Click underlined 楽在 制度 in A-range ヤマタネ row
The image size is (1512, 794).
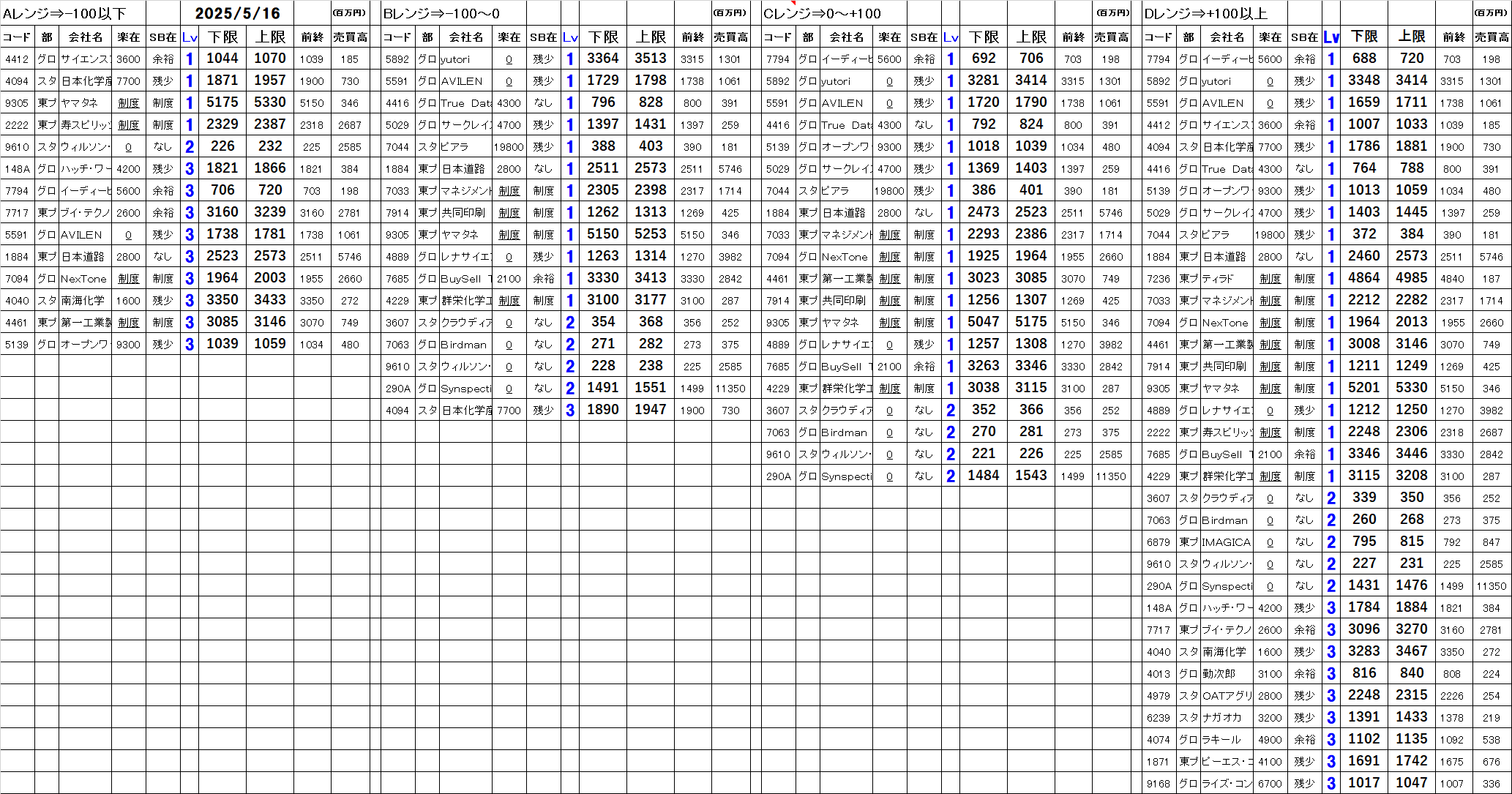click(x=128, y=103)
